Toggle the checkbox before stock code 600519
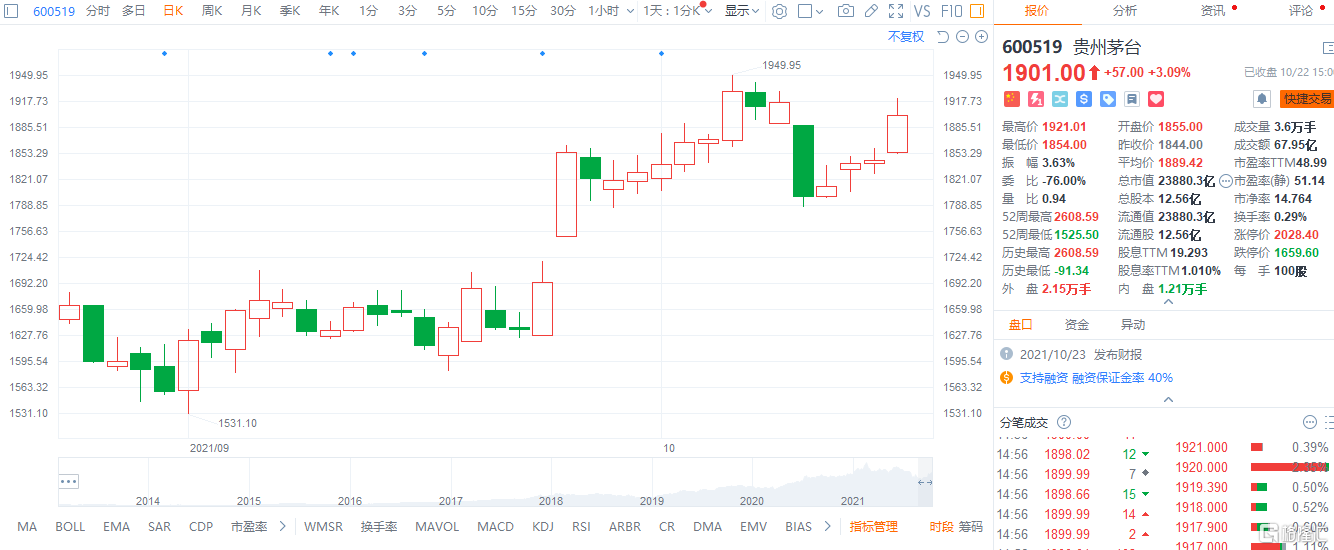Viewport: 1334px width, 550px height. (13, 11)
